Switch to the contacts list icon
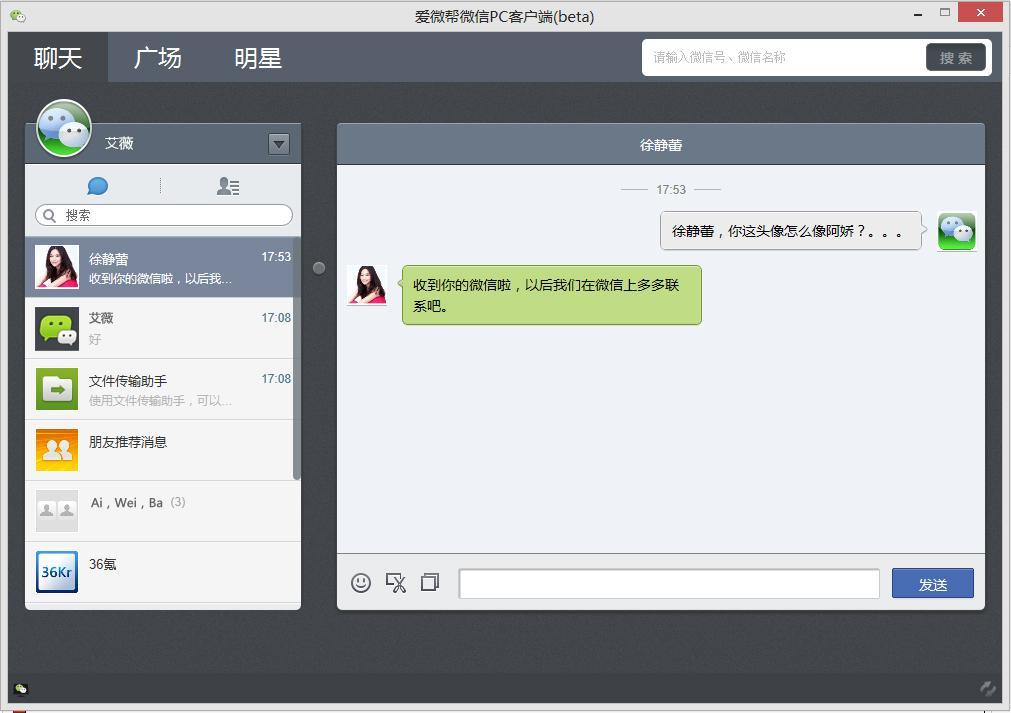1011x713 pixels. 228,186
